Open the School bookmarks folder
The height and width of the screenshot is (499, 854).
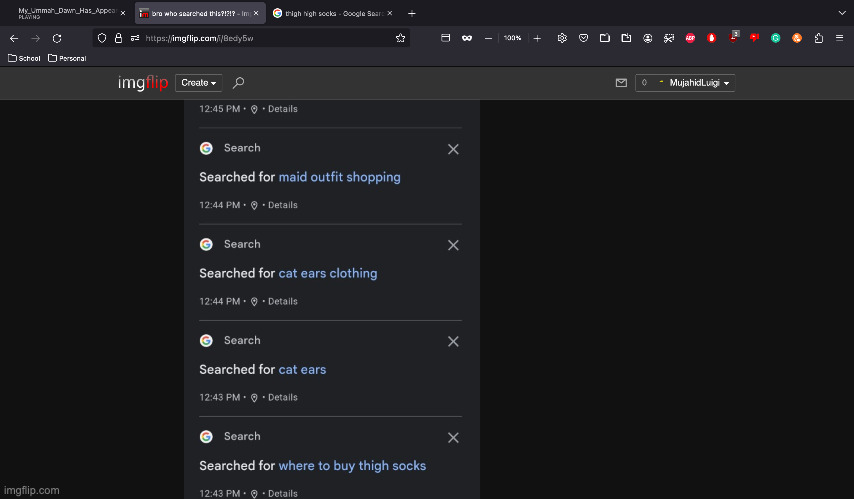pyautogui.click(x=24, y=58)
